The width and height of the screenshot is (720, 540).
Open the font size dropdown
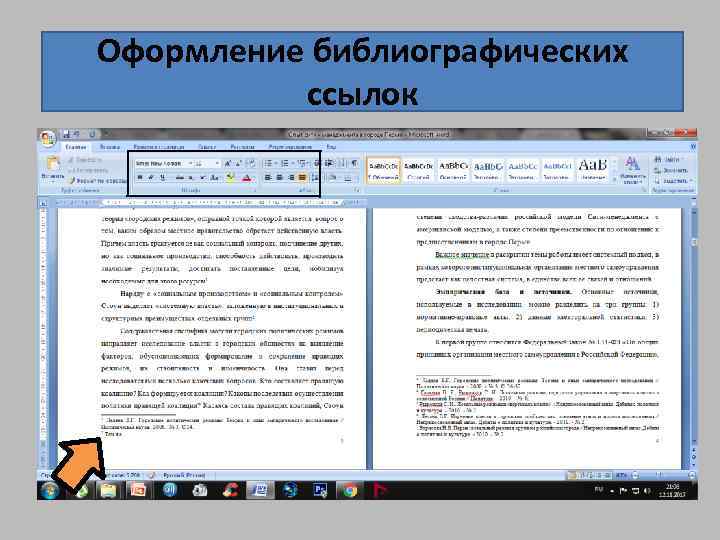pos(217,163)
